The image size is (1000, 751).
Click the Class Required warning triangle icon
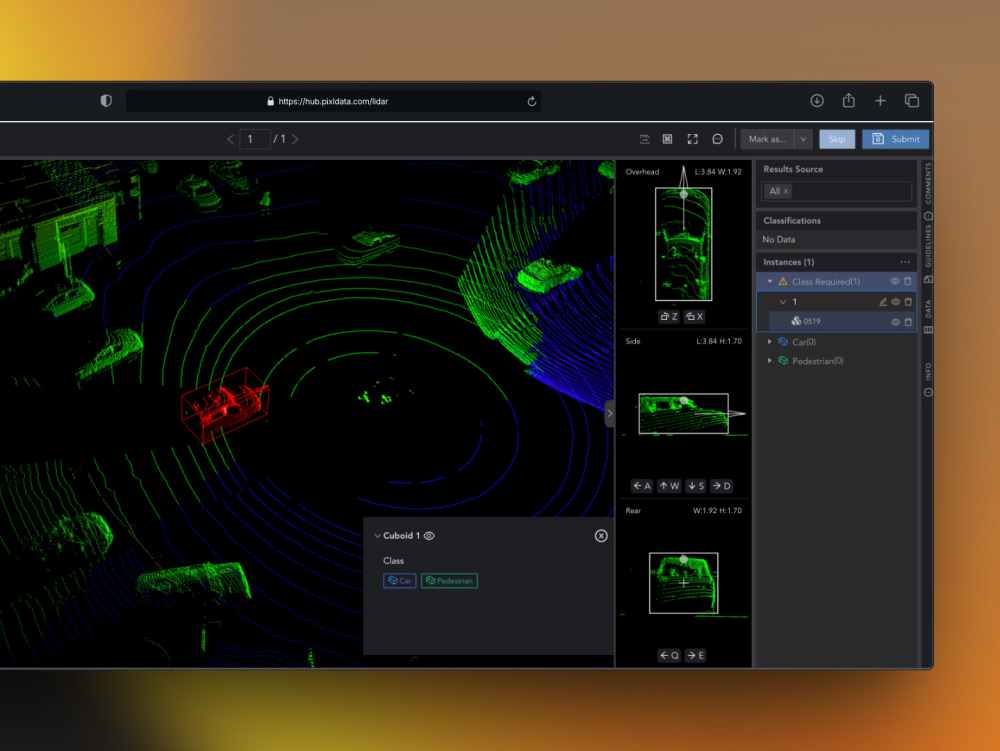[783, 281]
